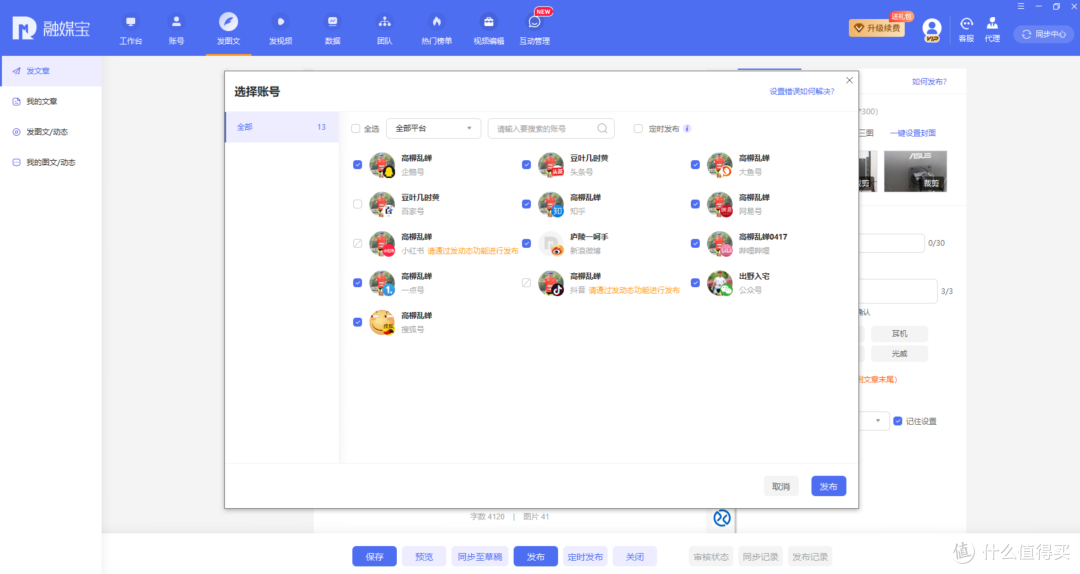Uncheck the 新浪微博 account checkbox
1080x574 pixels.
pyautogui.click(x=526, y=243)
